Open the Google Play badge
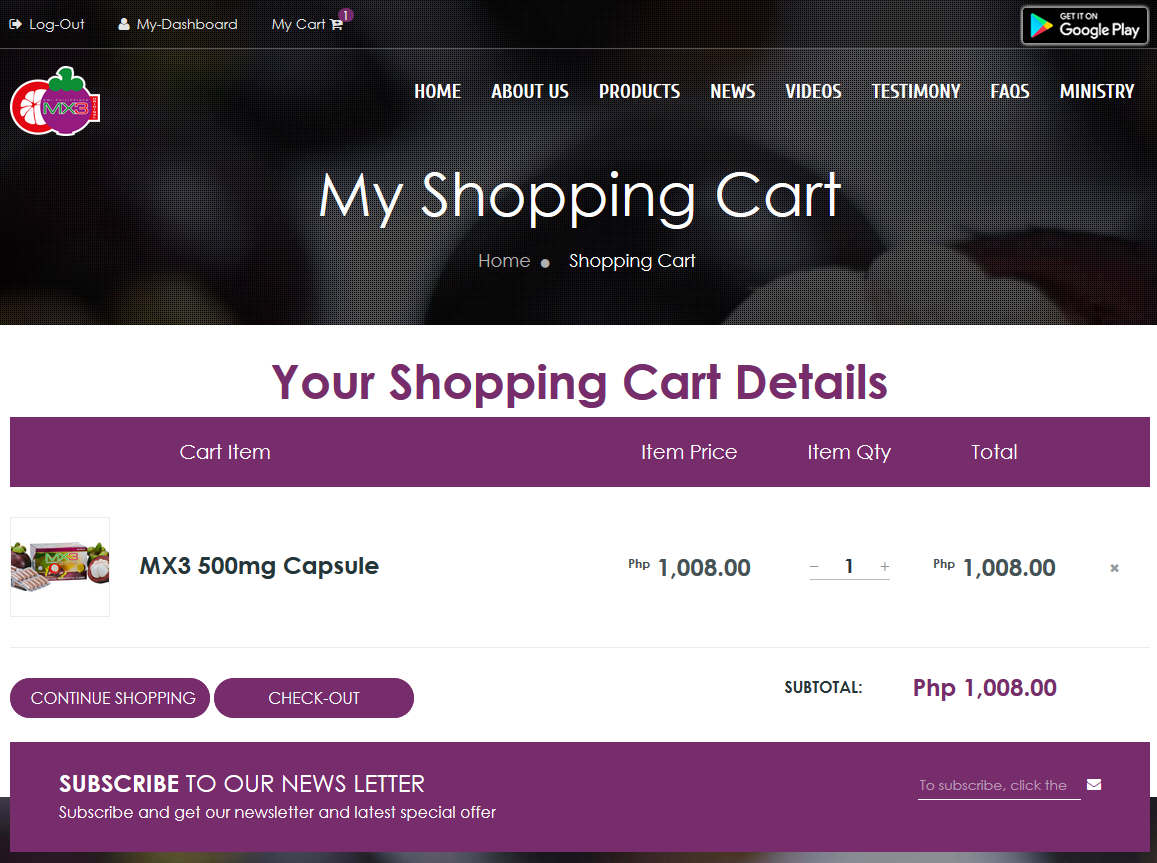The height and width of the screenshot is (863, 1157). (x=1084, y=25)
